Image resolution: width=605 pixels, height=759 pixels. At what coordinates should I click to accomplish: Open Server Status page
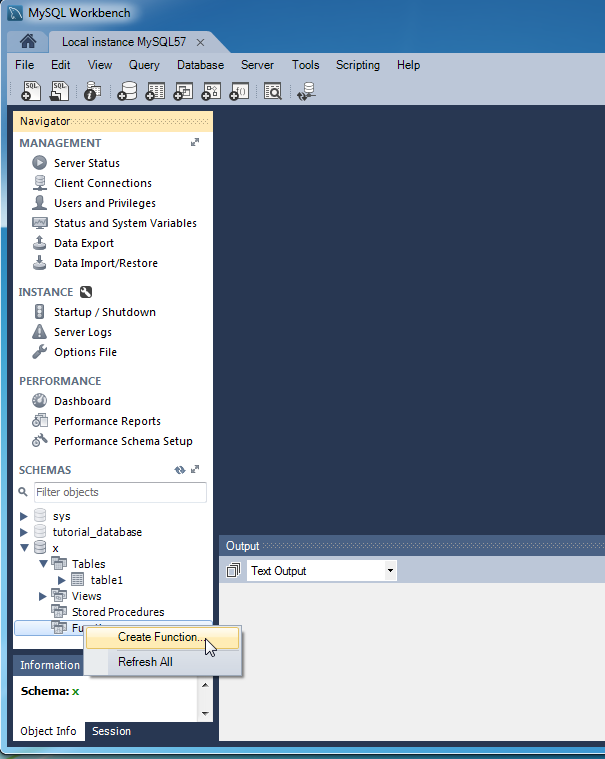click(87, 163)
